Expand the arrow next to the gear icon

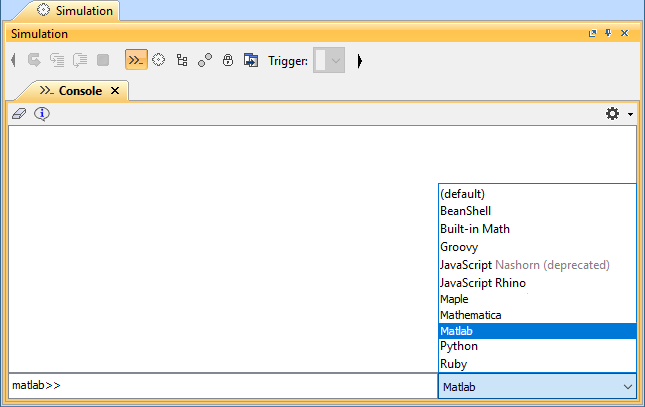tap(630, 114)
